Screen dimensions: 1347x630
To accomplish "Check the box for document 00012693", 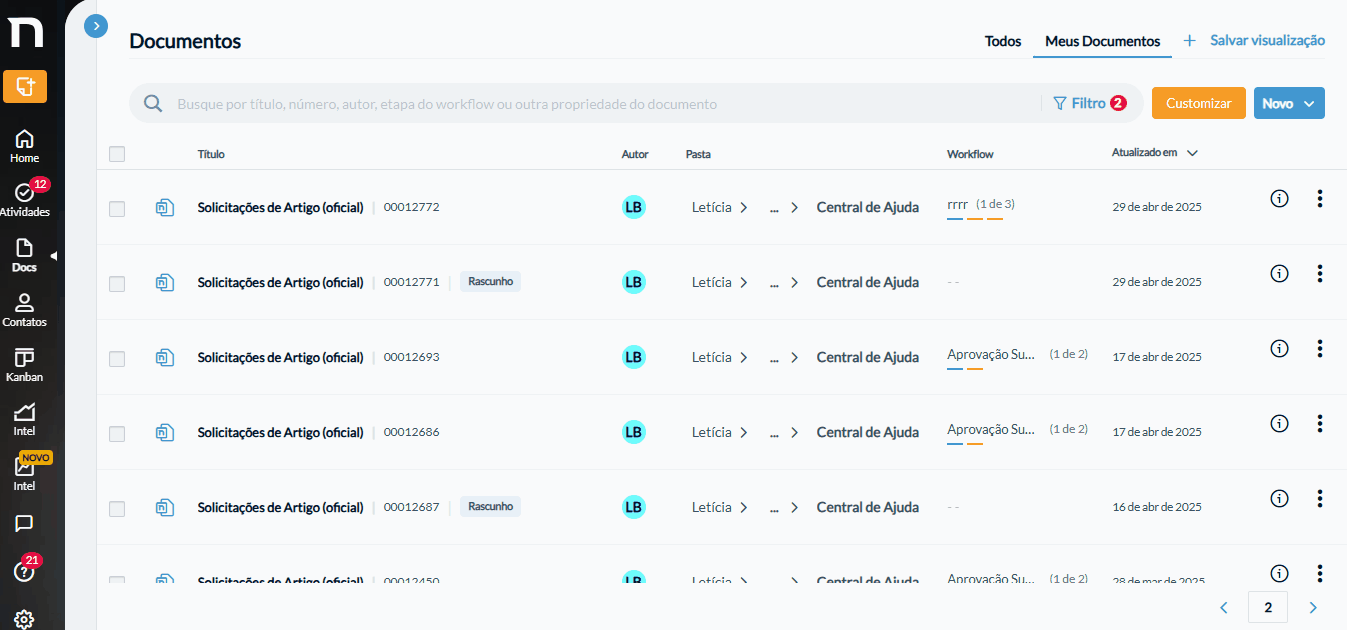I will click(117, 358).
